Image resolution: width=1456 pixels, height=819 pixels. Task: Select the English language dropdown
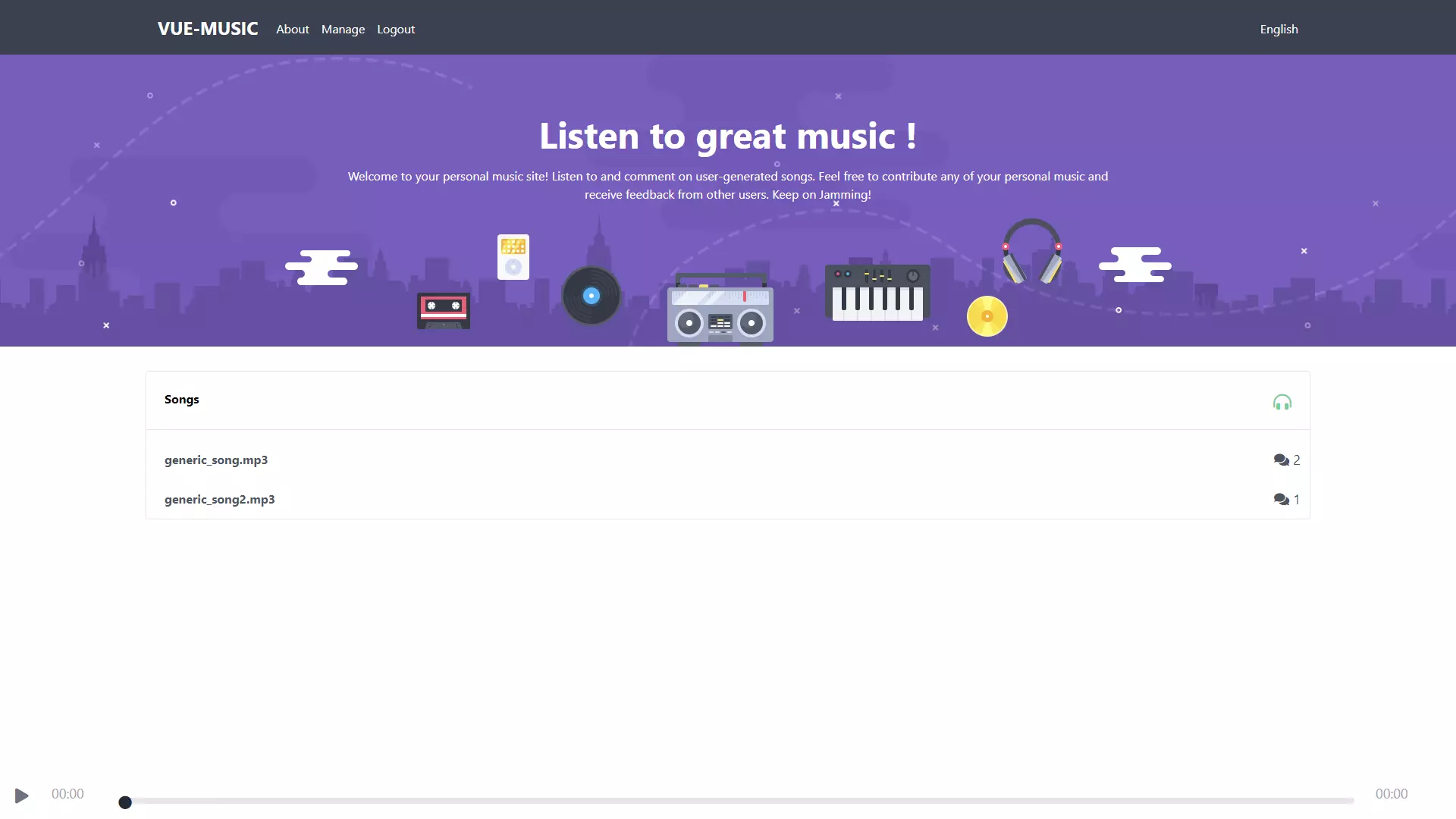pos(1279,28)
